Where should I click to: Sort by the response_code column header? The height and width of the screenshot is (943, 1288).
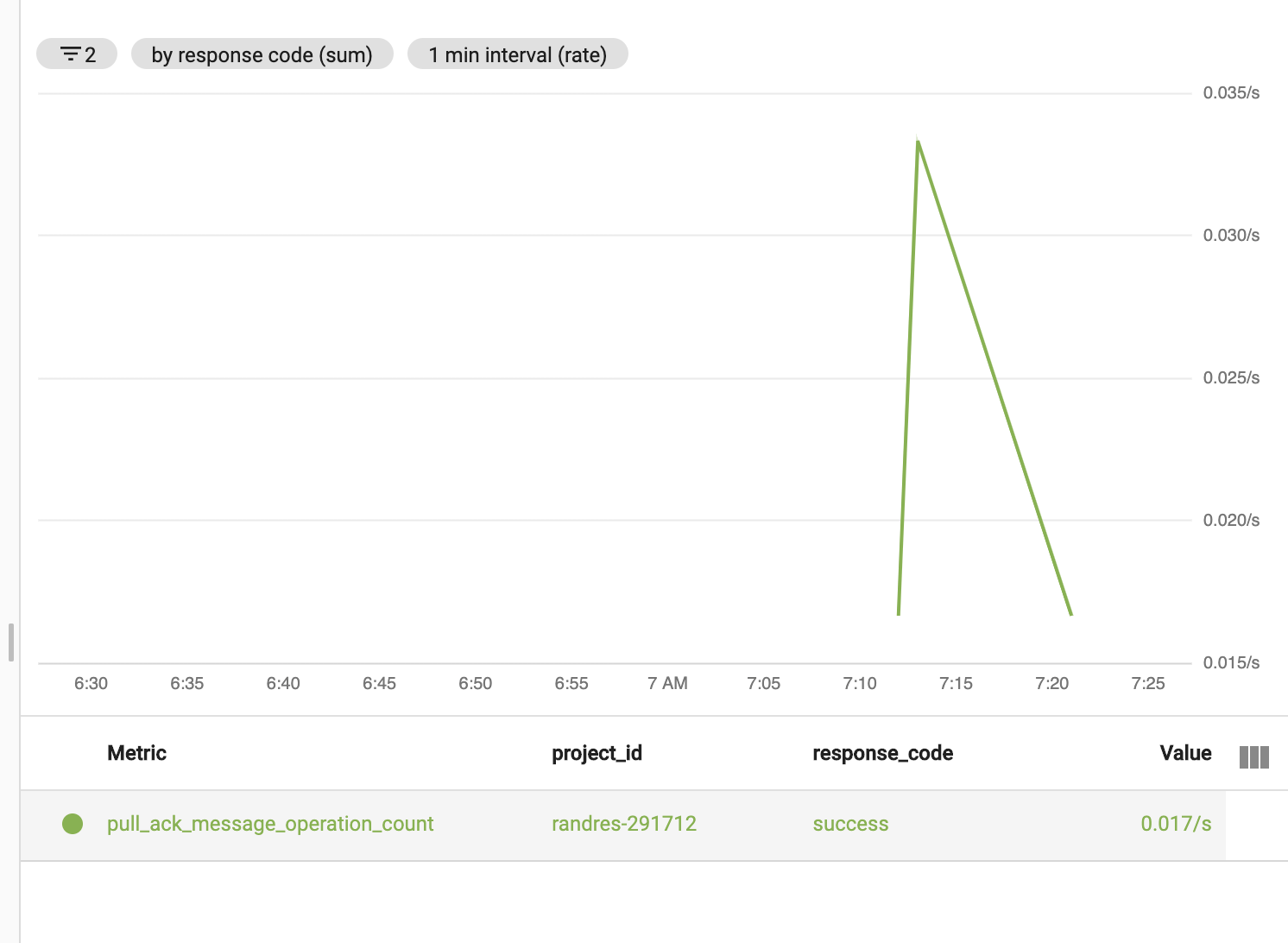(882, 752)
